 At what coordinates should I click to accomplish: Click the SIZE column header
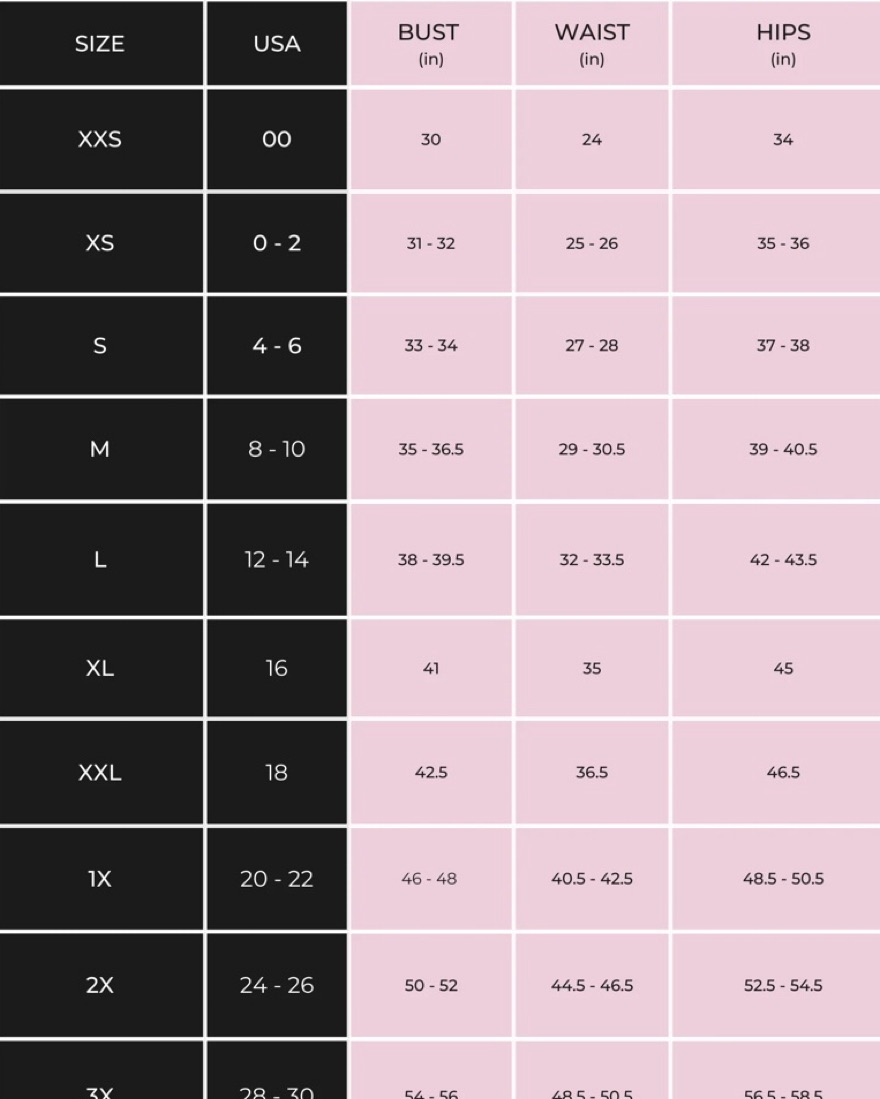point(99,43)
